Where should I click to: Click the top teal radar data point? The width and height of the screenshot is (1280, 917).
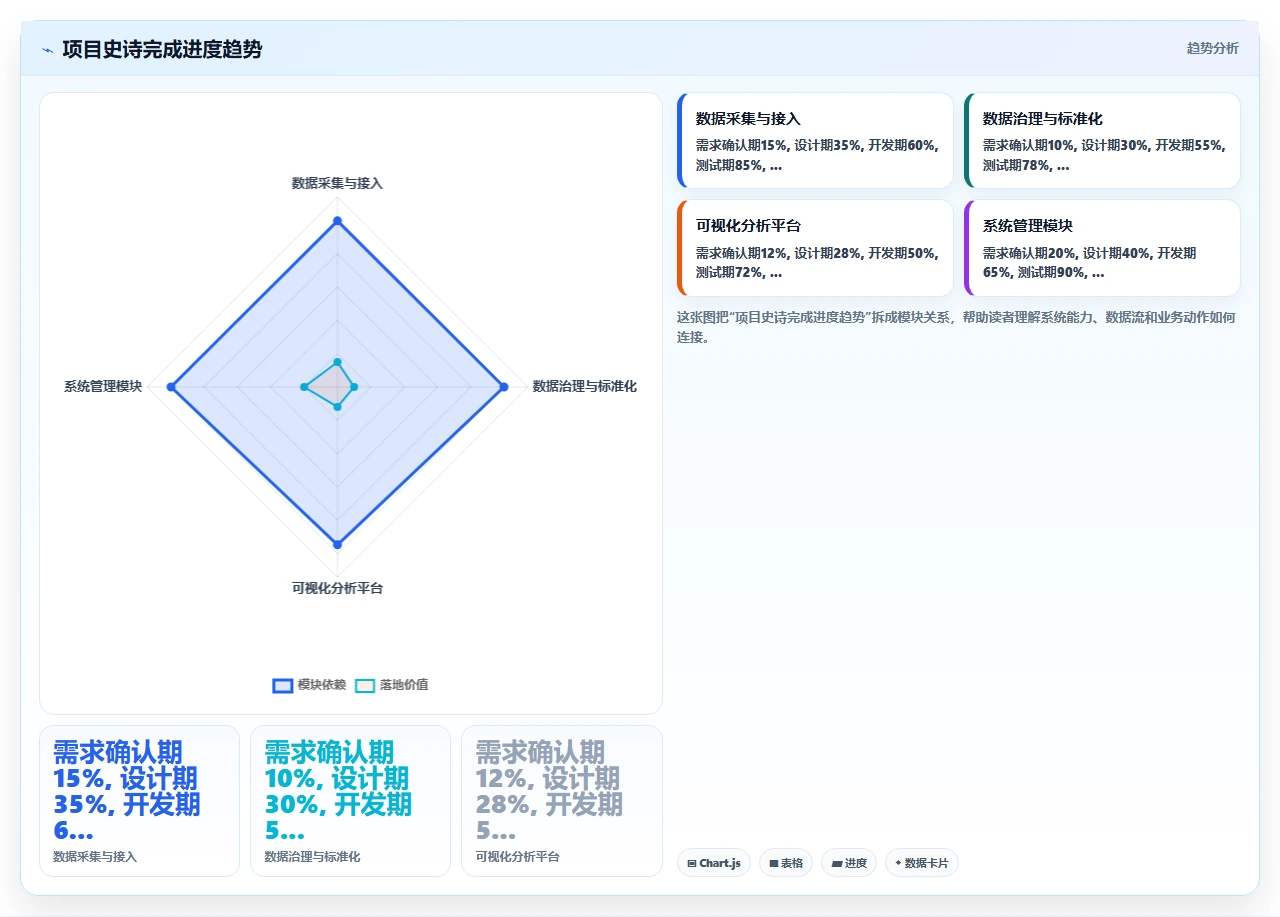[x=337, y=362]
